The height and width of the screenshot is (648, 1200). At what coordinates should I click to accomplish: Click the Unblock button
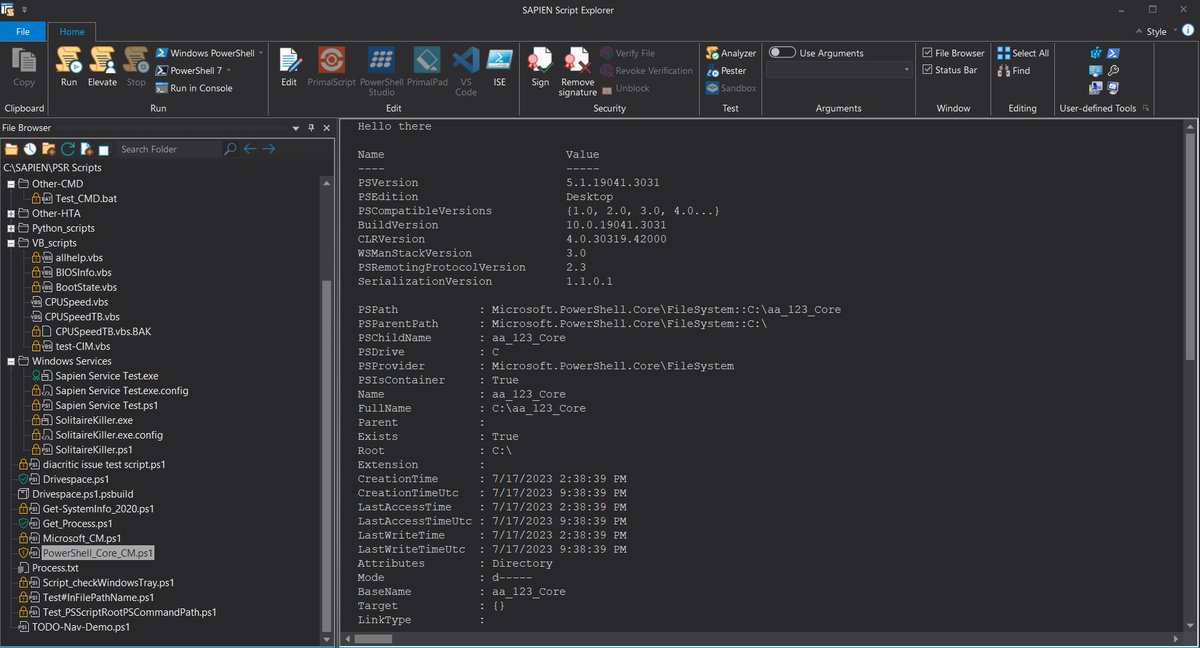tap(625, 88)
